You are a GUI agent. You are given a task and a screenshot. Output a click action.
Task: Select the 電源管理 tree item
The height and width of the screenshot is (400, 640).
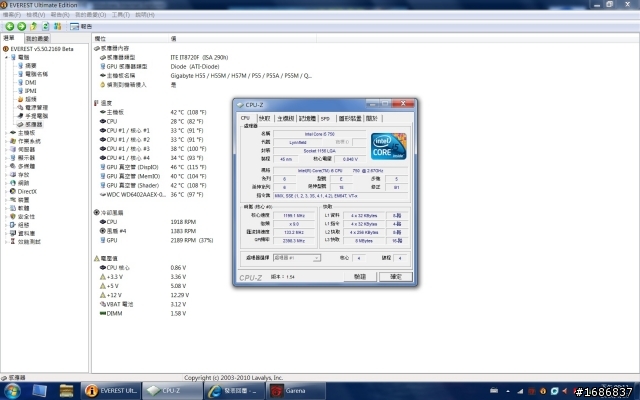click(33, 108)
